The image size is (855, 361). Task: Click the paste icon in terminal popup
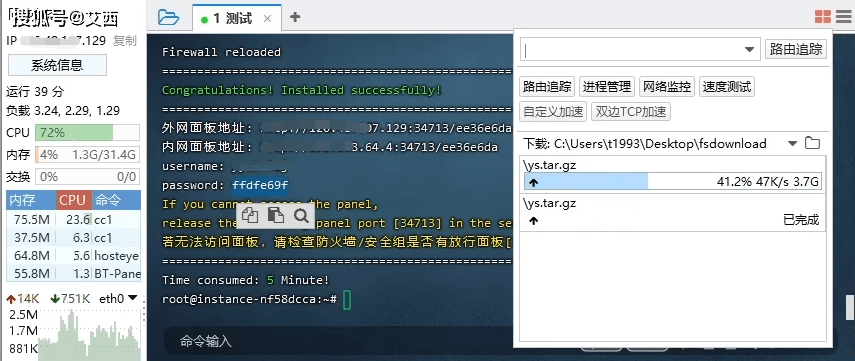click(x=276, y=216)
